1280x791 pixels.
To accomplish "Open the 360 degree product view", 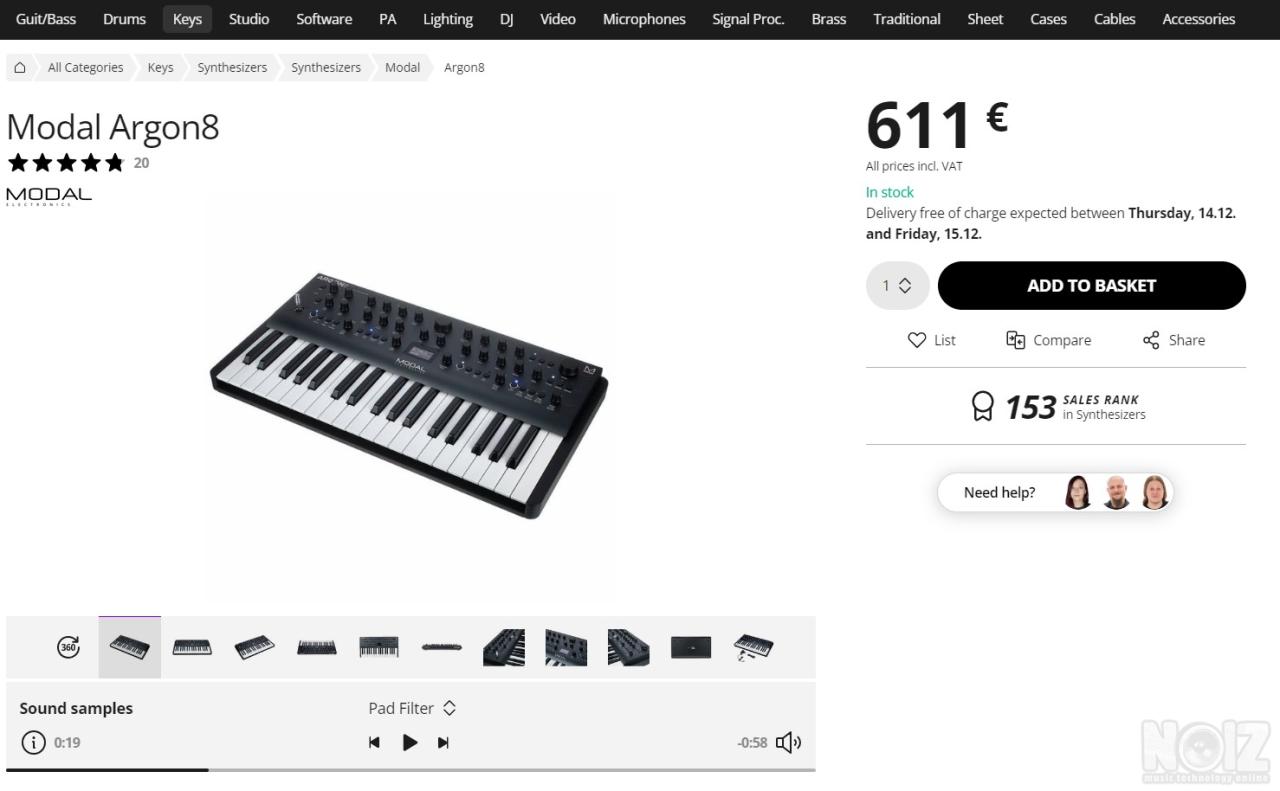I will pyautogui.click(x=68, y=648).
